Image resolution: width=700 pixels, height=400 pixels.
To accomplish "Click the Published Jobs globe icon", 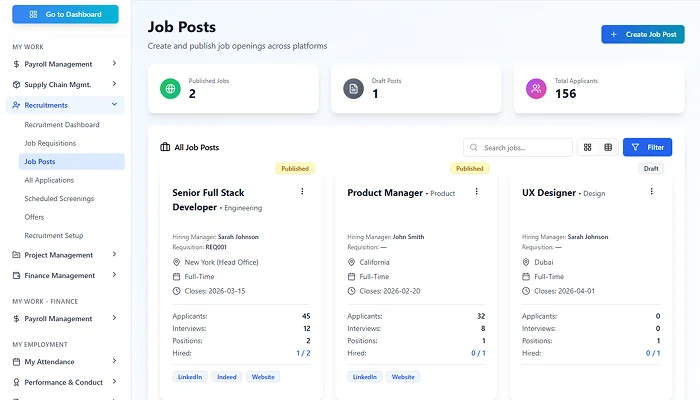I will tap(170, 89).
